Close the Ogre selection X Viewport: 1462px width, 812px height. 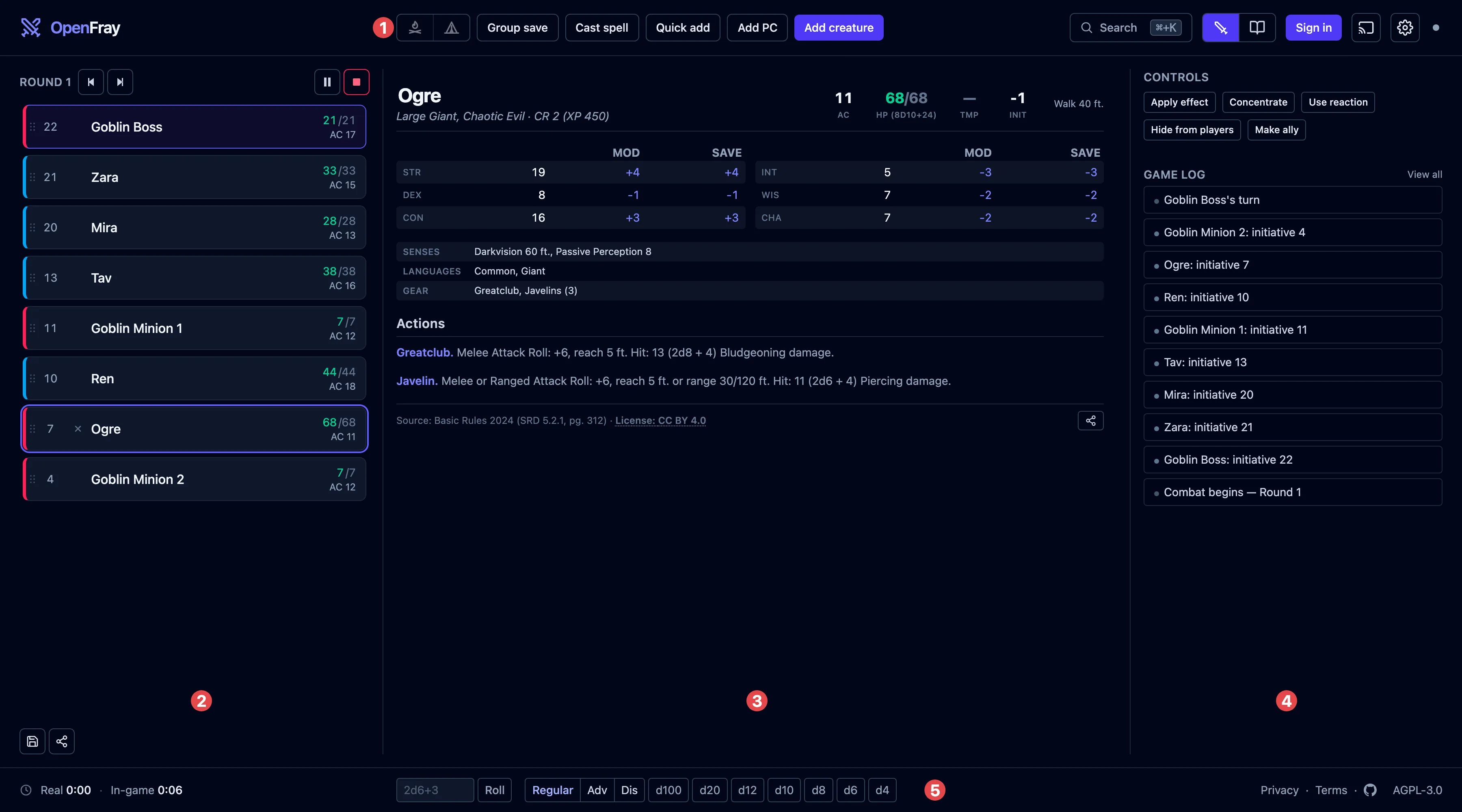click(x=78, y=428)
